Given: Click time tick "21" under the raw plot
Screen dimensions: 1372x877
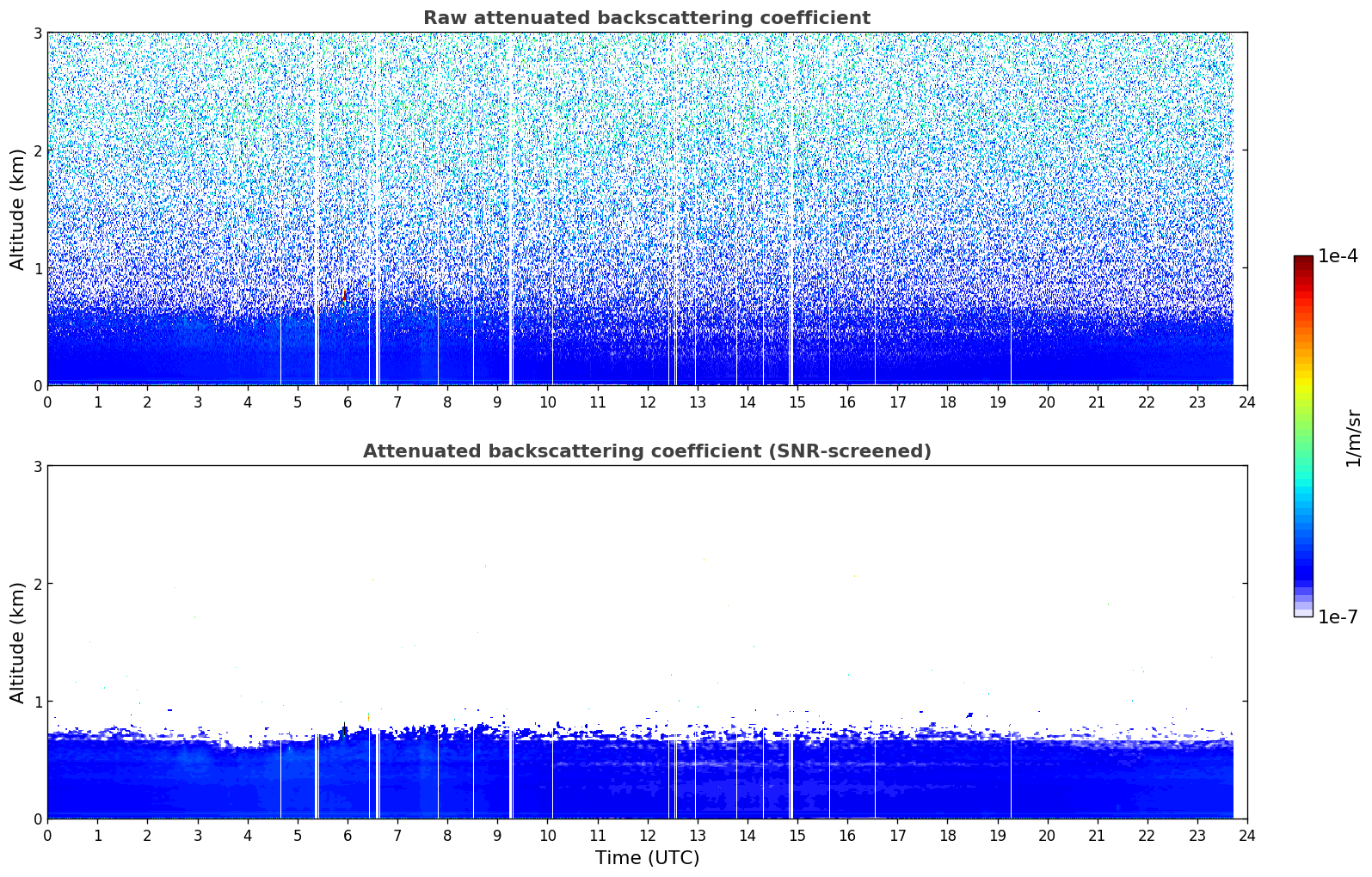Looking at the screenshot, I should tap(1098, 402).
